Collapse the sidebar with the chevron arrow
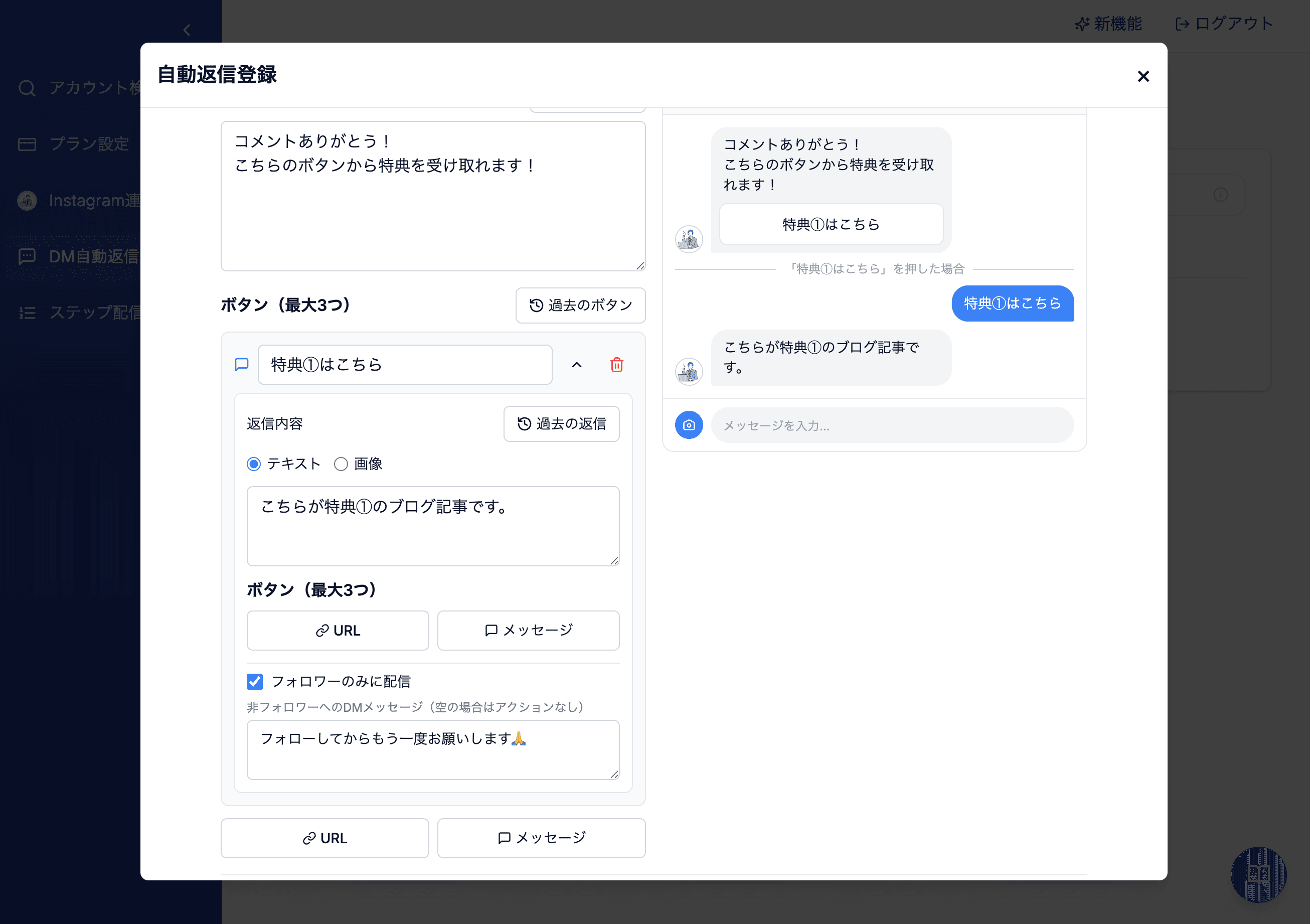Image resolution: width=1310 pixels, height=924 pixels. 187,30
